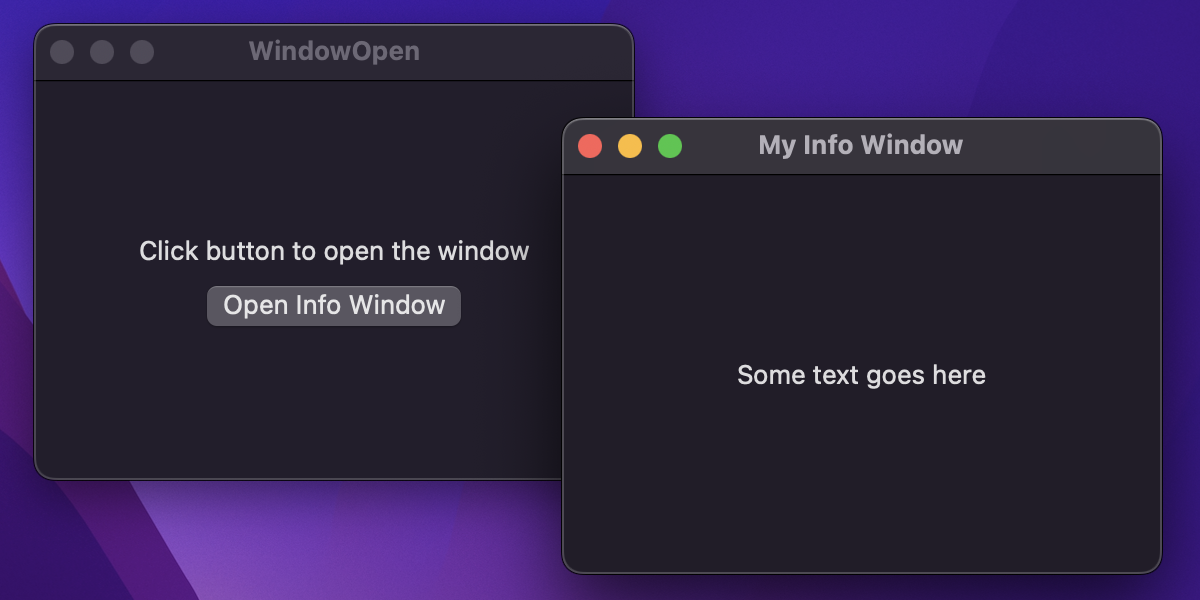
Task: Minimize My Info Window with yellow button
Action: [630, 146]
